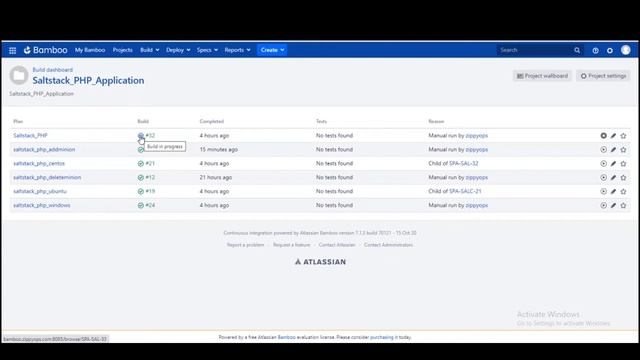Click the Bamboo logo

pos(45,50)
